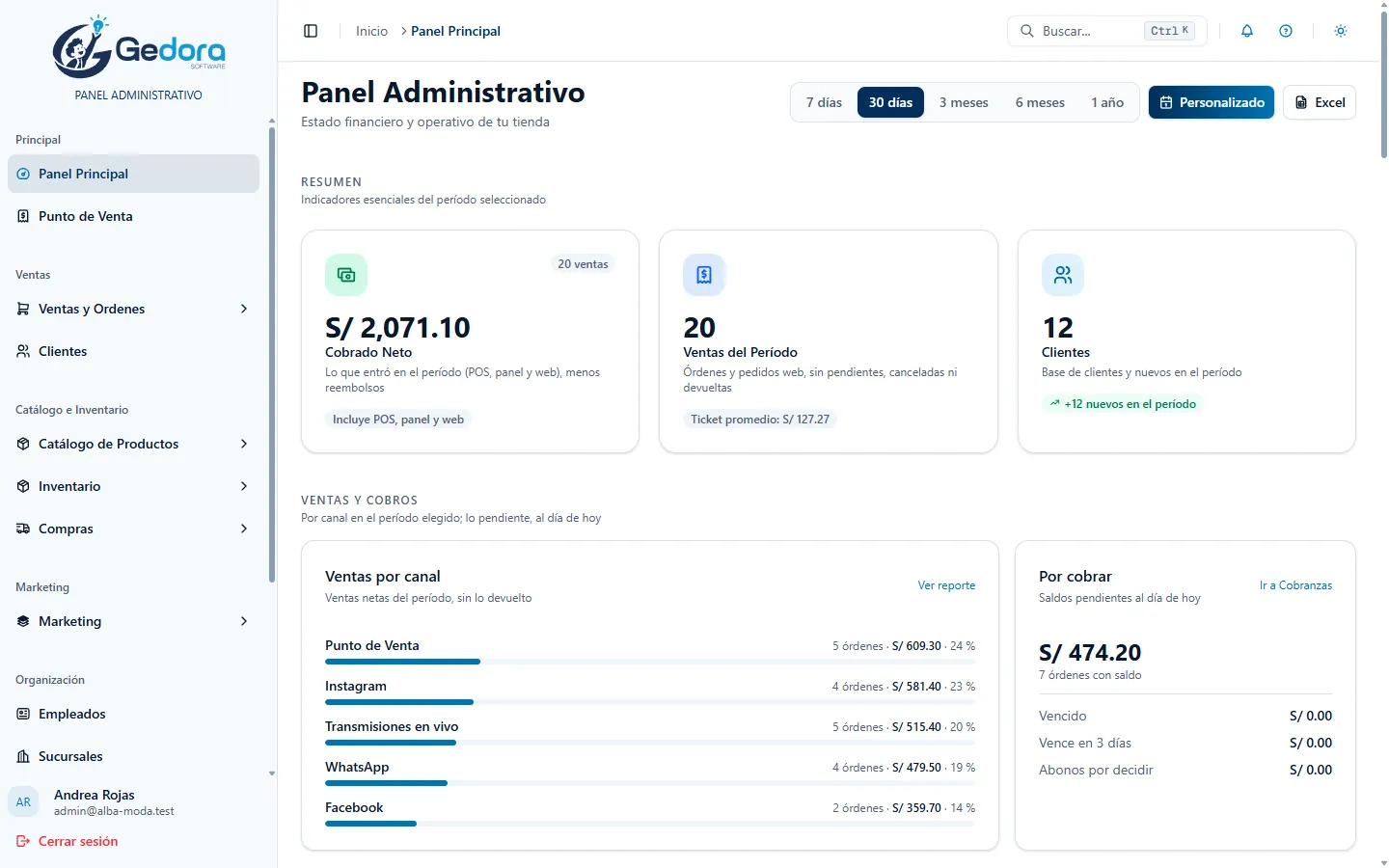Click the Instagram channel progress bar

pyautogui.click(x=650, y=702)
